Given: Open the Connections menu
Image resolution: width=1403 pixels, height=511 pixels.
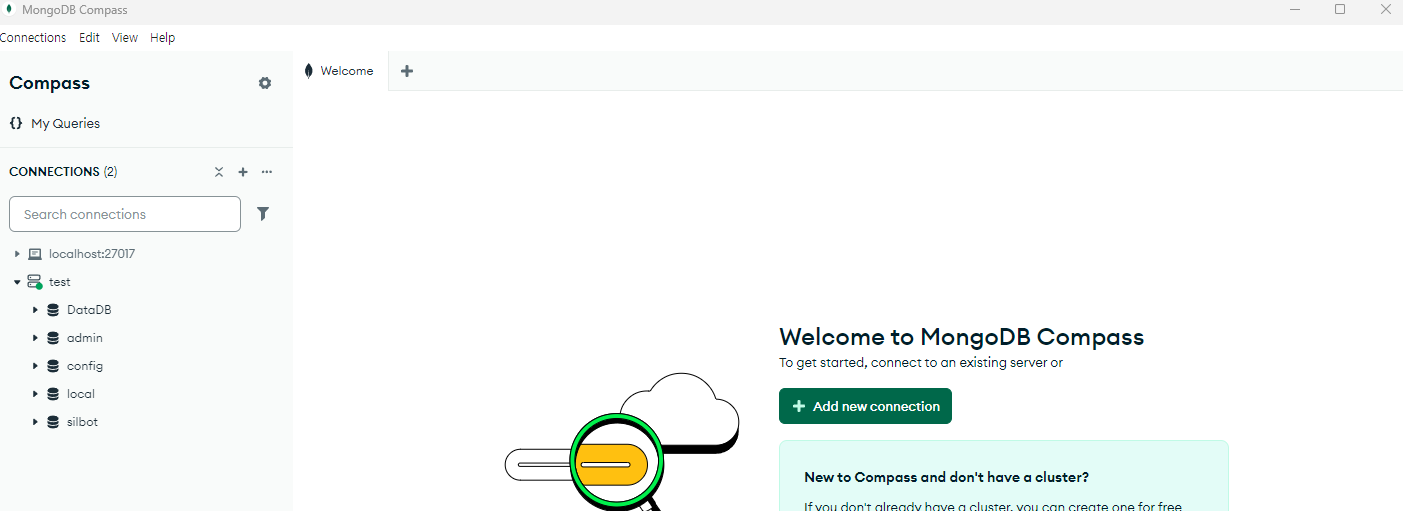Looking at the screenshot, I should (33, 38).
